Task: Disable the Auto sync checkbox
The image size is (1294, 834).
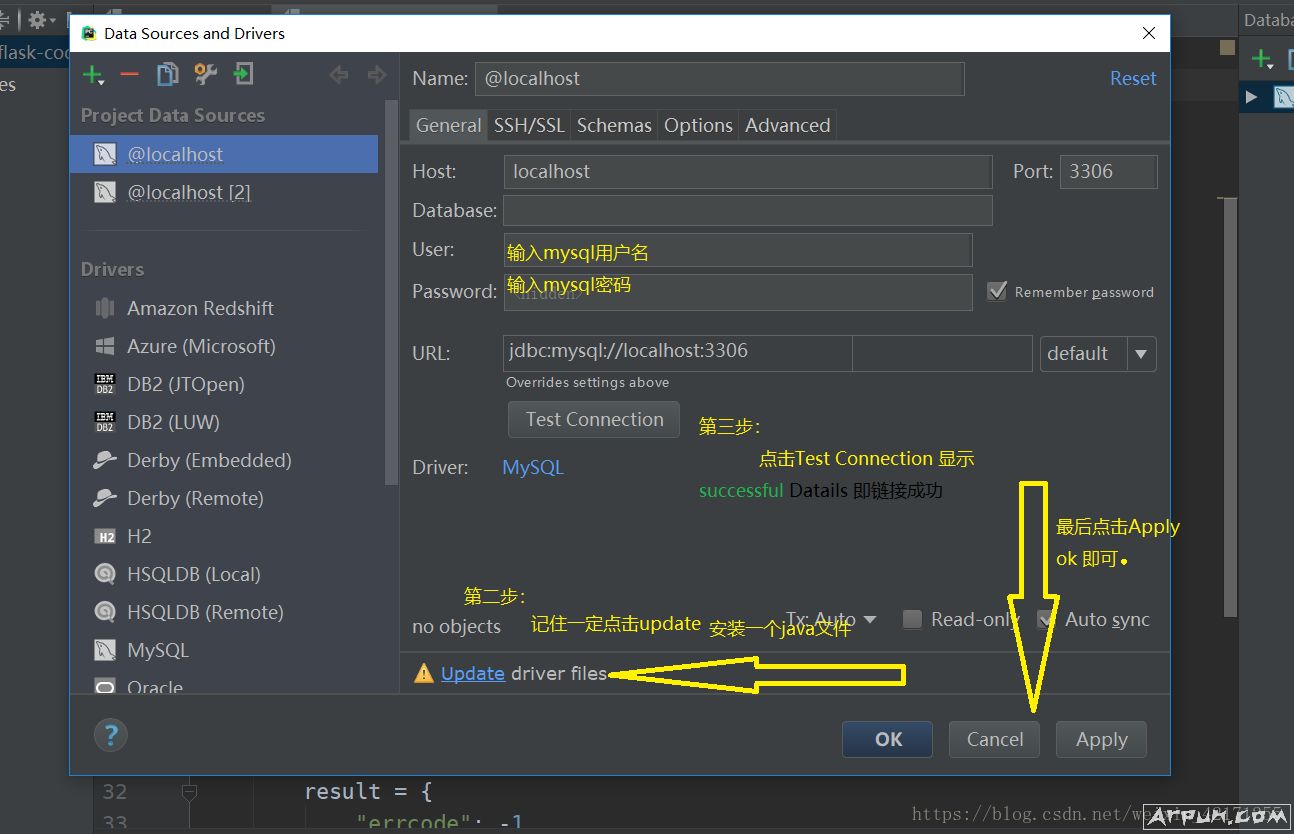Action: (x=1046, y=618)
